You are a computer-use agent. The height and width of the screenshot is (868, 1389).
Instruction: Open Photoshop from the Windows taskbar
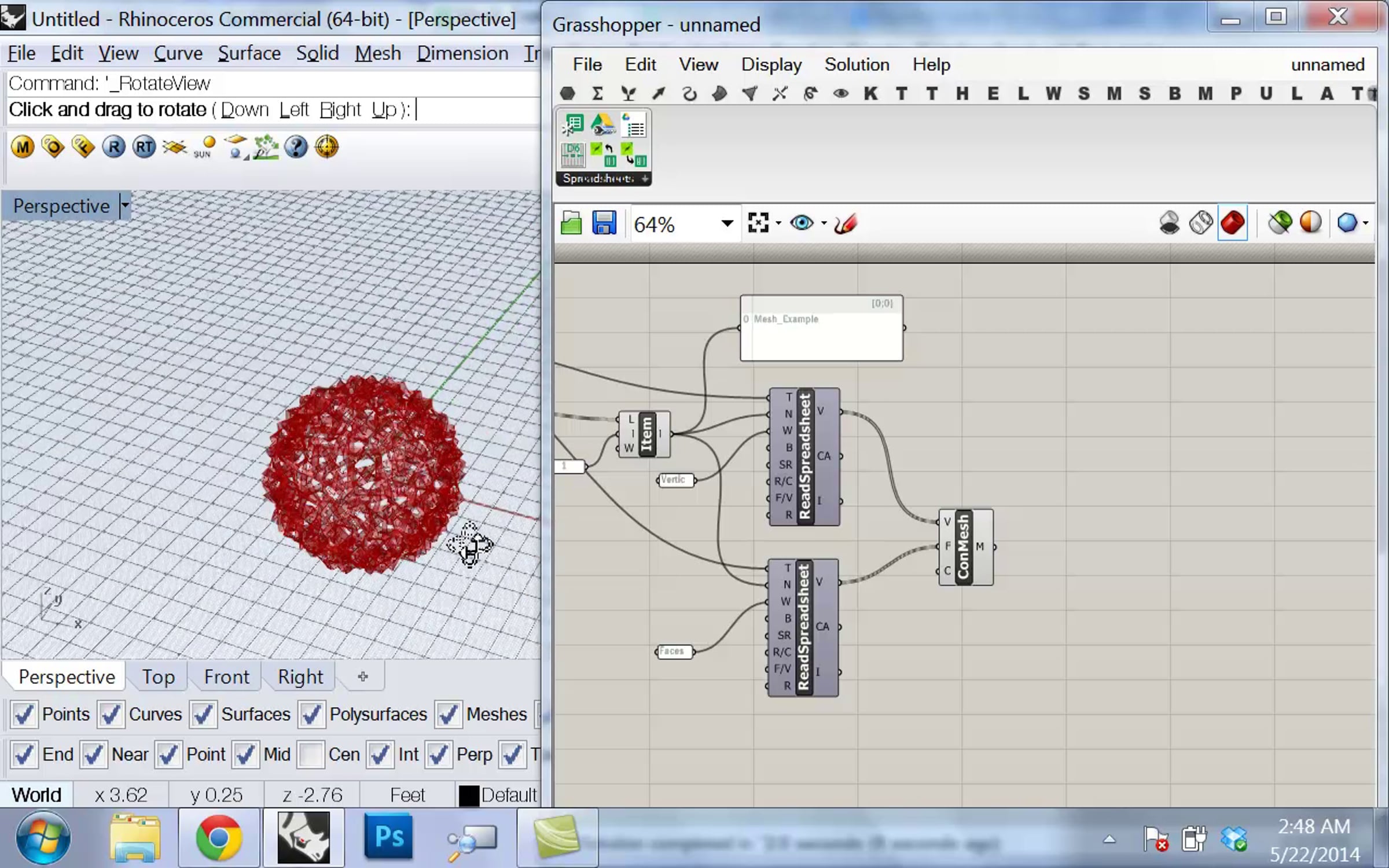click(x=388, y=837)
